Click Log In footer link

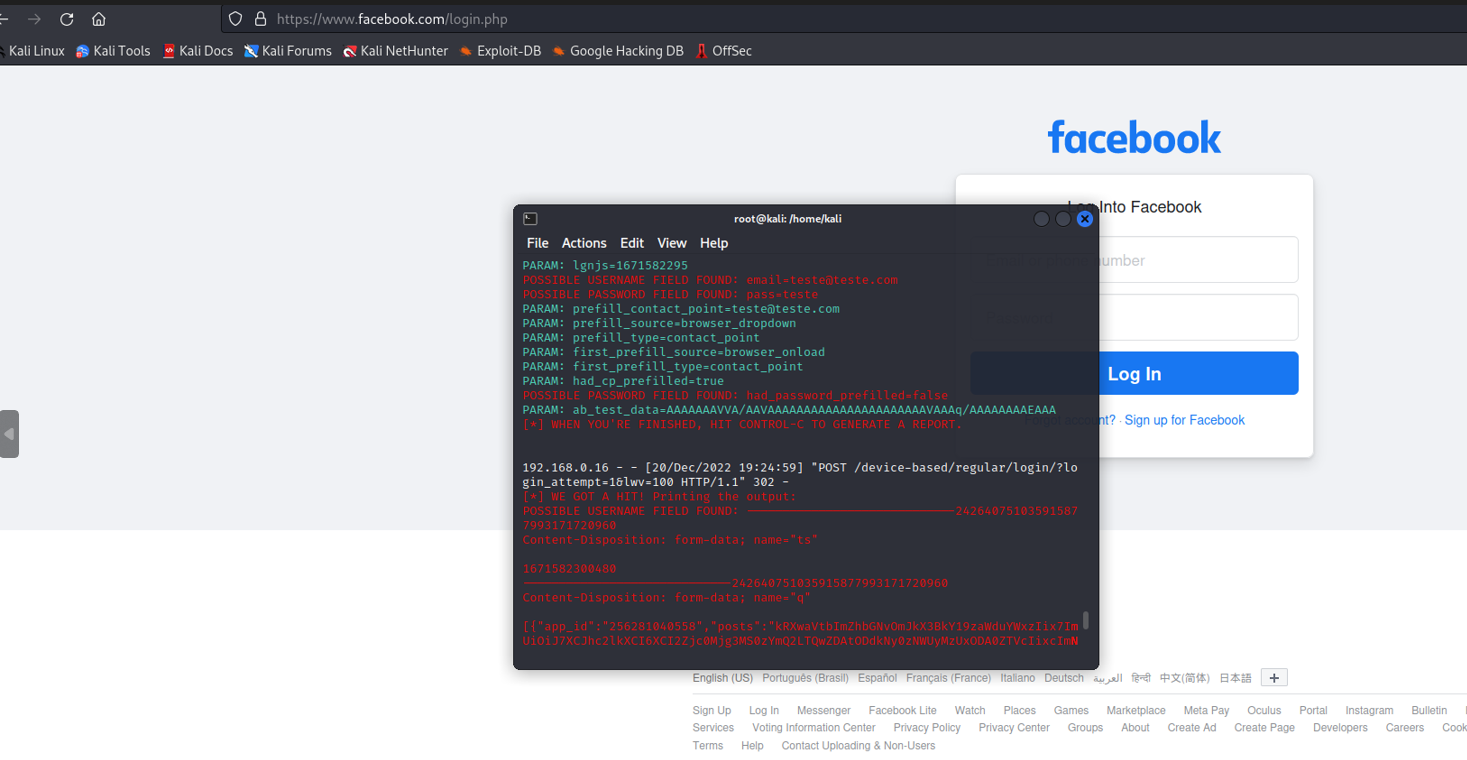(764, 711)
